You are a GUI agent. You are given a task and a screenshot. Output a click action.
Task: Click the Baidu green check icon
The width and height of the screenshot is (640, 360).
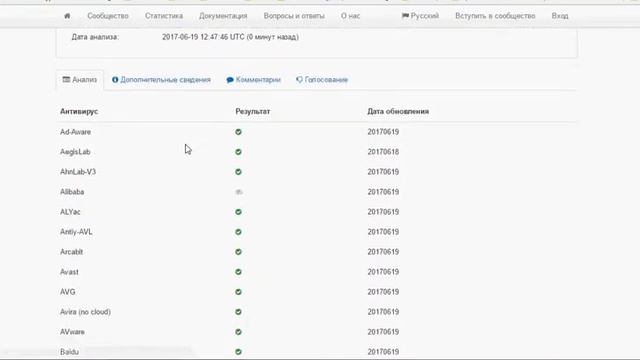(x=238, y=352)
